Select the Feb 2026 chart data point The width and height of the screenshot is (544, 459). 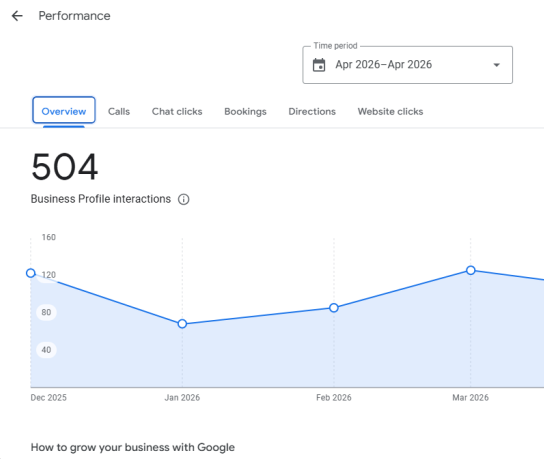pyautogui.click(x=334, y=308)
